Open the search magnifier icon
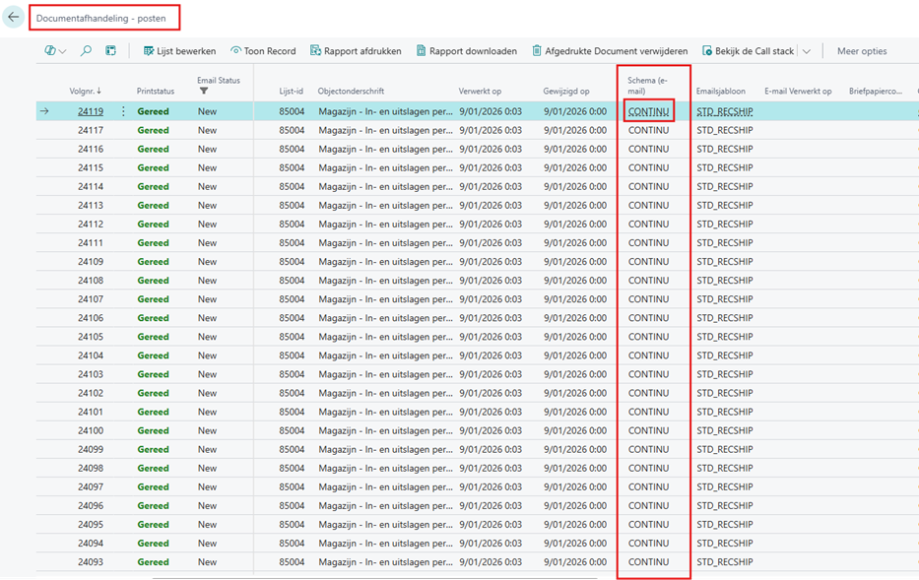 point(86,51)
